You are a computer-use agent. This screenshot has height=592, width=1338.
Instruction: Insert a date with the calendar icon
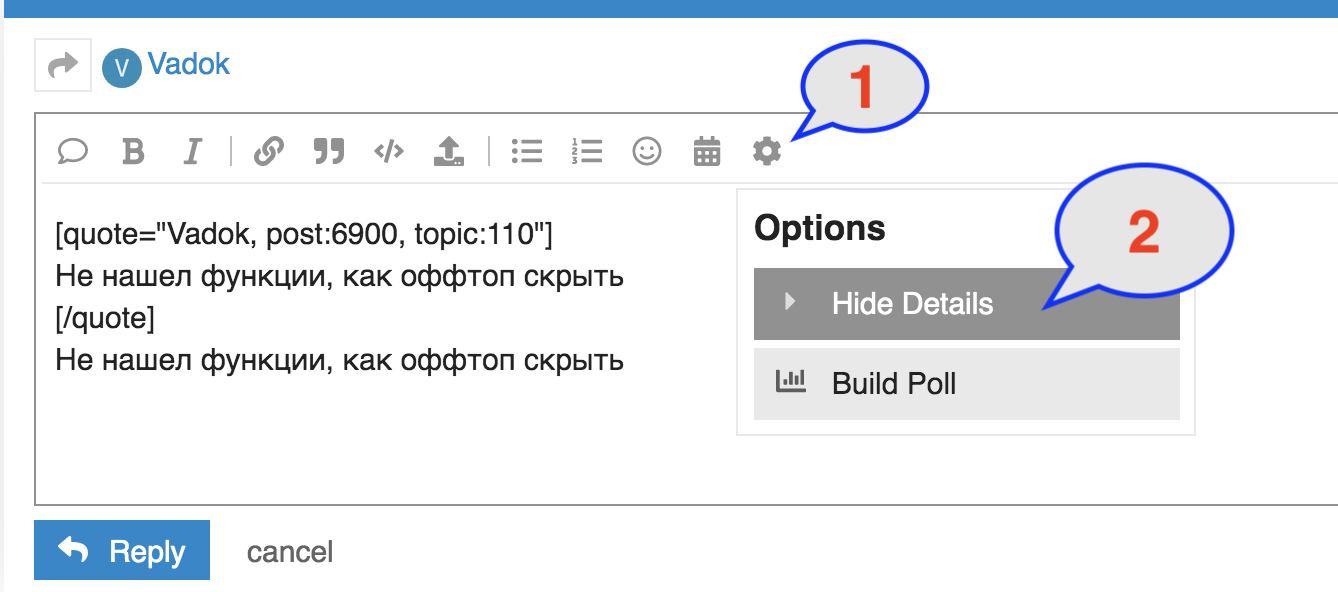707,151
